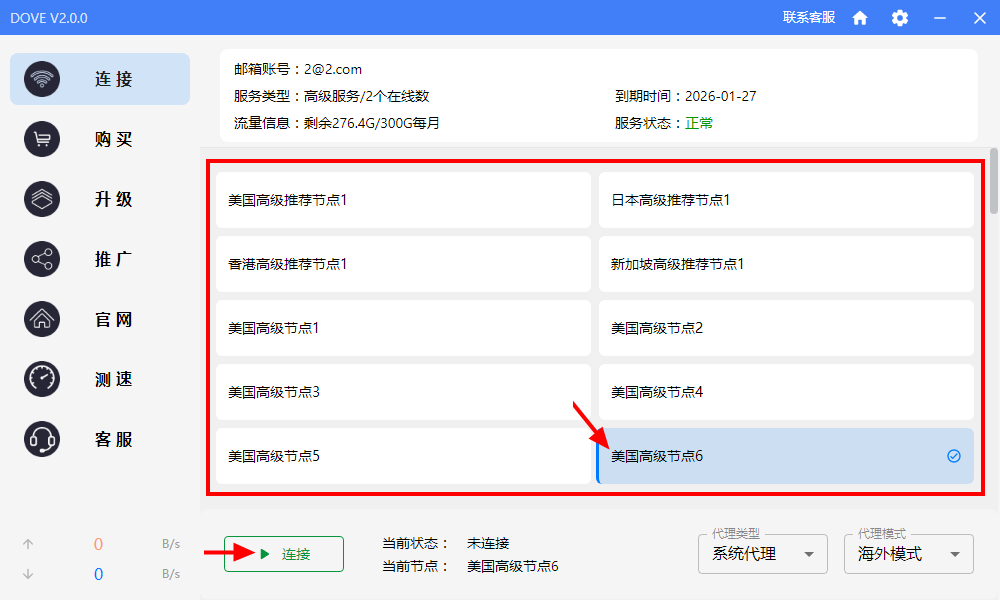Click the shopping cart purchase icon
This screenshot has height=600, width=1000.
tap(42, 139)
